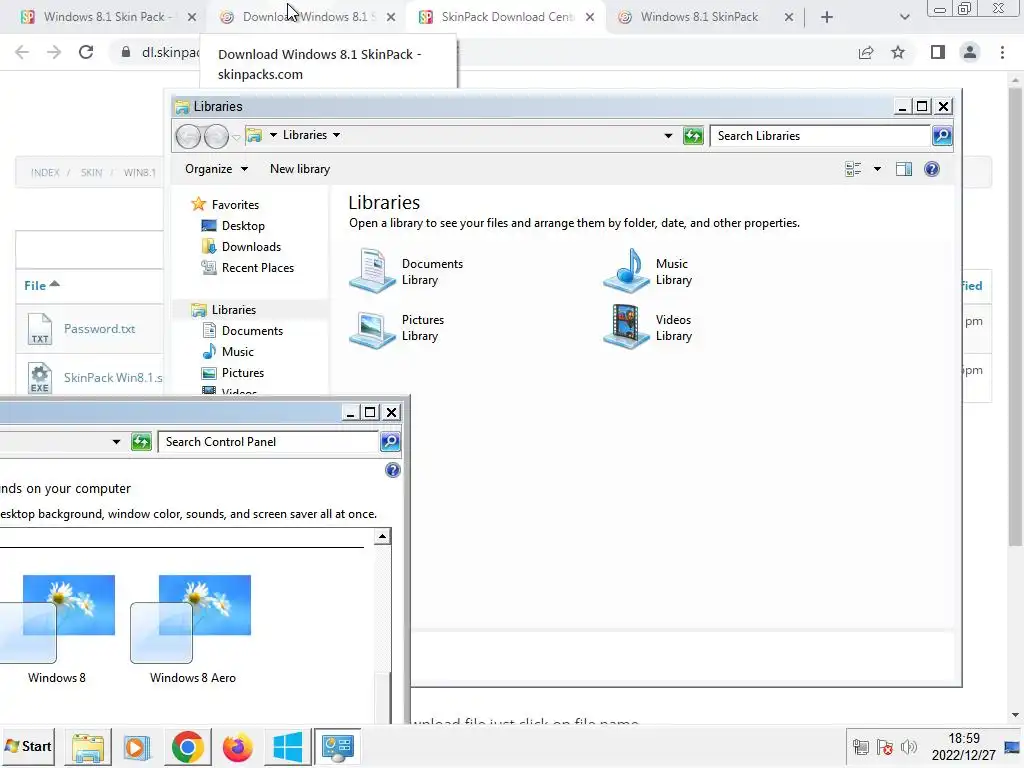Expand the Control Panel address dropdown arrow
This screenshot has width=1024, height=768.
pyautogui.click(x=116, y=442)
